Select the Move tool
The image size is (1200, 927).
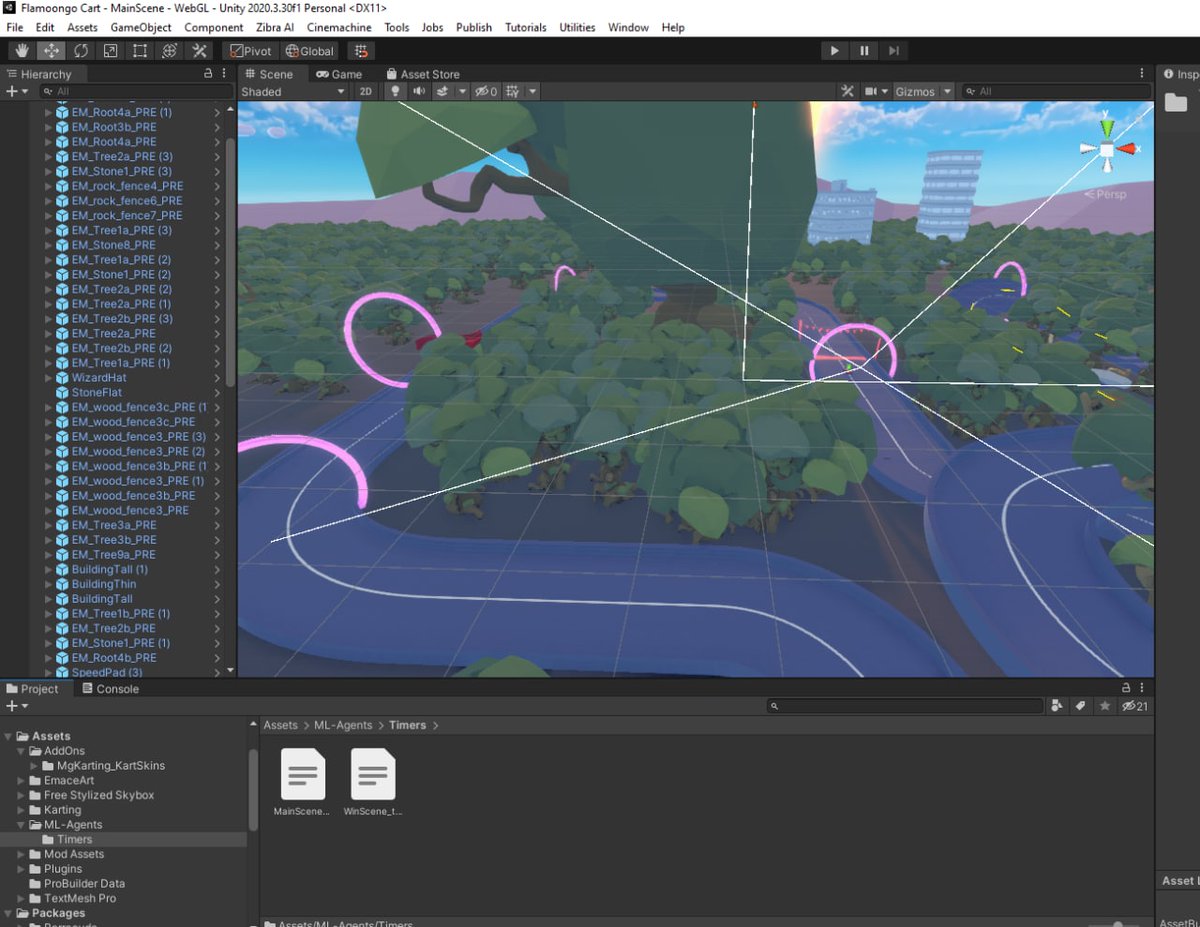coord(51,51)
